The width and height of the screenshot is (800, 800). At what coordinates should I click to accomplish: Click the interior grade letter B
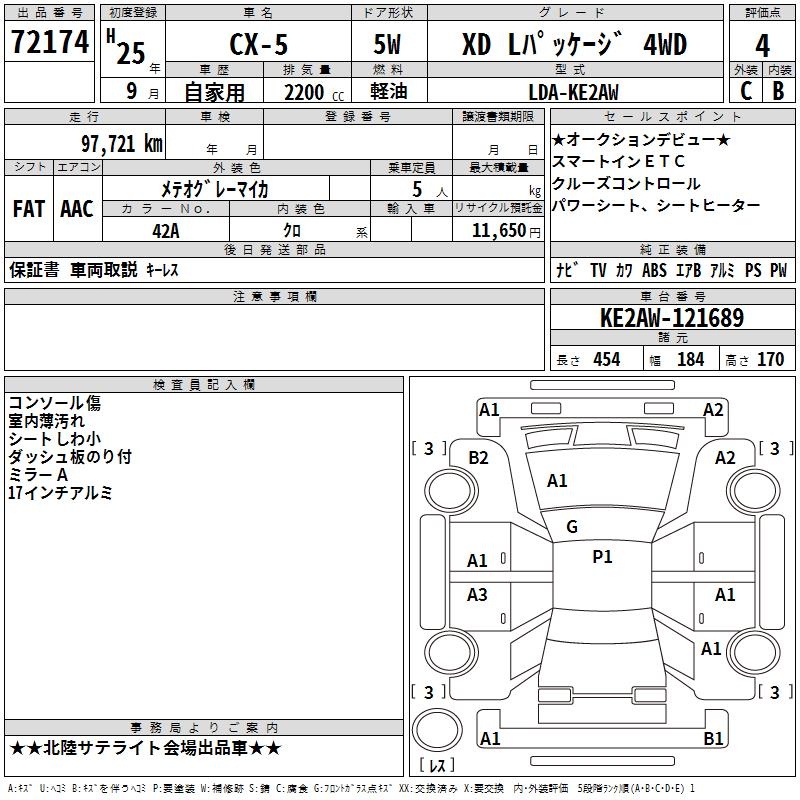click(x=778, y=91)
